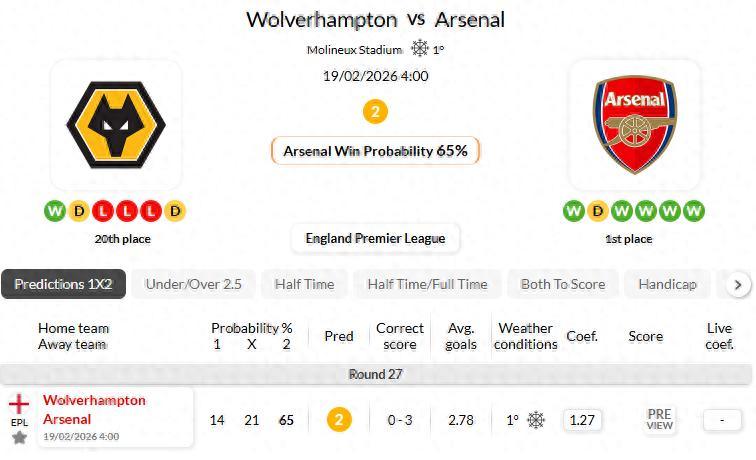Viewport: 756px width, 460px height.
Task: Click Wolverhampton's first green W form badge
Action: 54,211
